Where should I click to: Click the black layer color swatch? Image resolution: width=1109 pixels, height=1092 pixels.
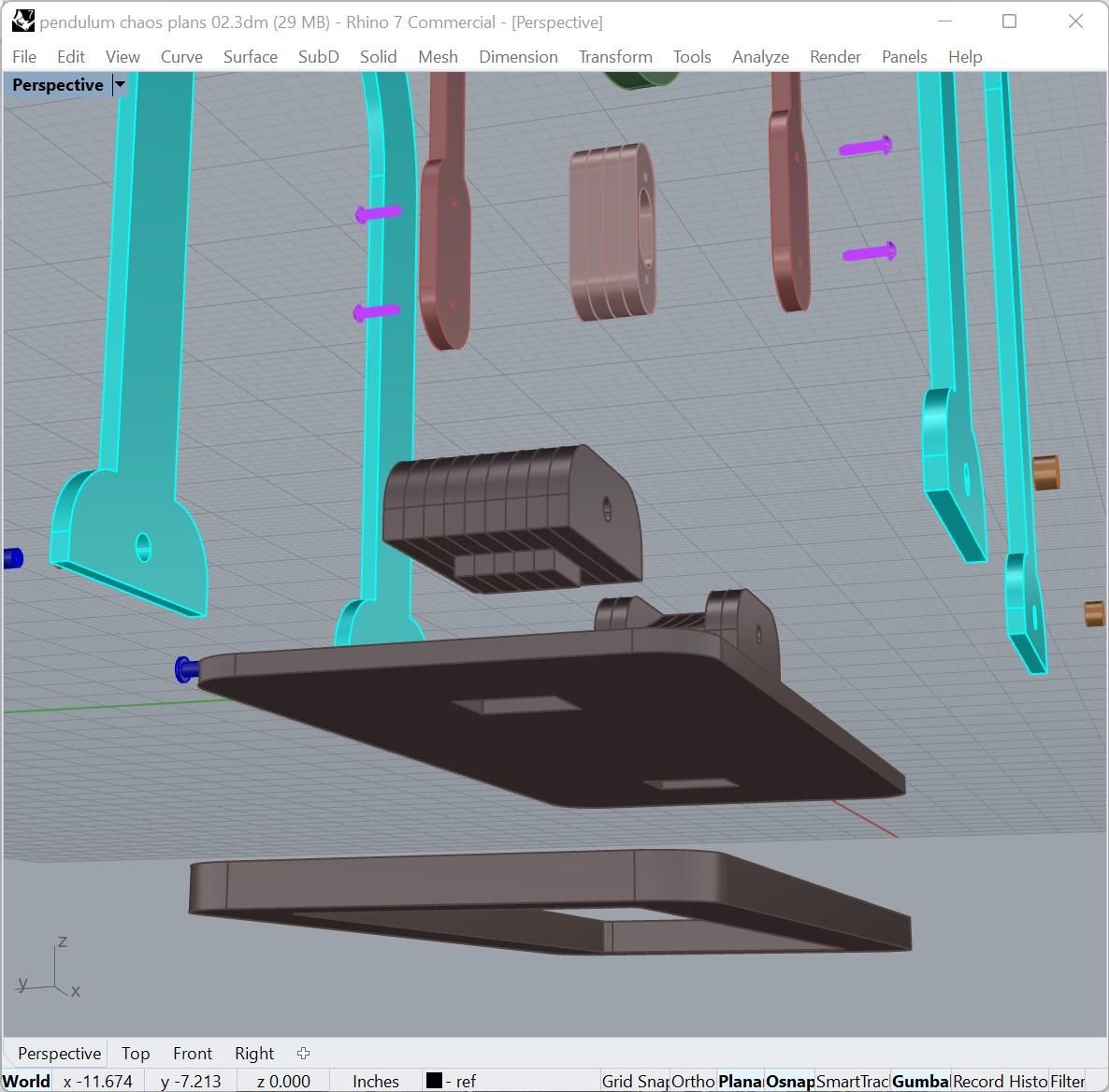pos(434,1081)
